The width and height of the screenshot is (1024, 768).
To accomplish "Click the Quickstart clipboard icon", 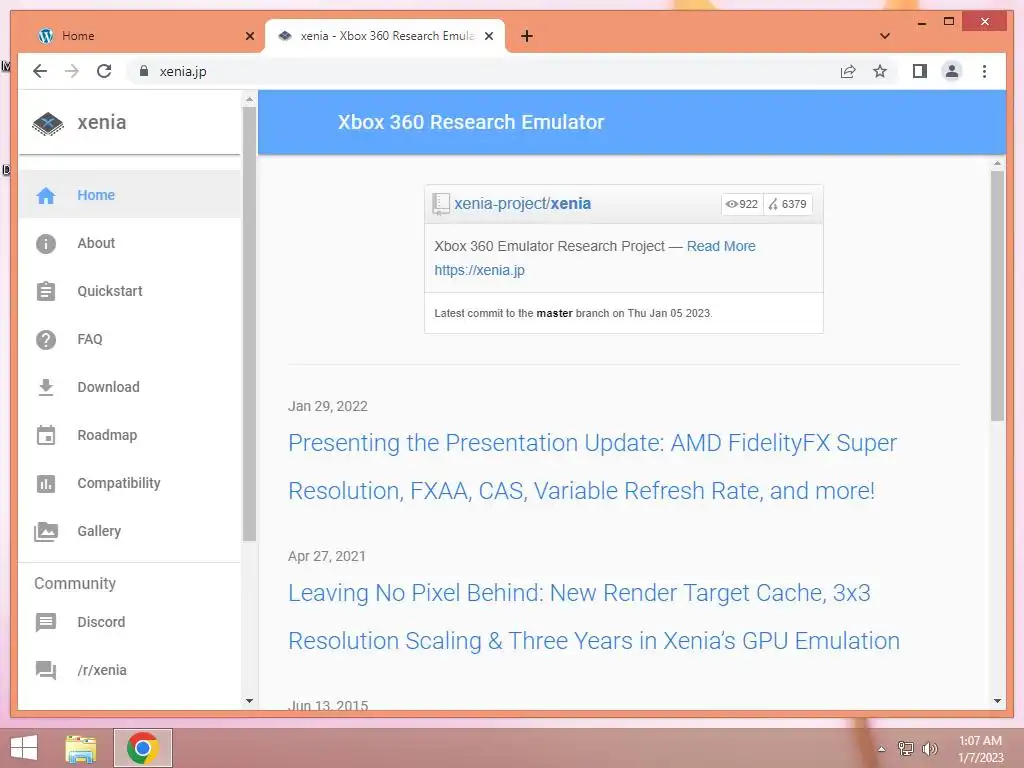I will click(46, 291).
